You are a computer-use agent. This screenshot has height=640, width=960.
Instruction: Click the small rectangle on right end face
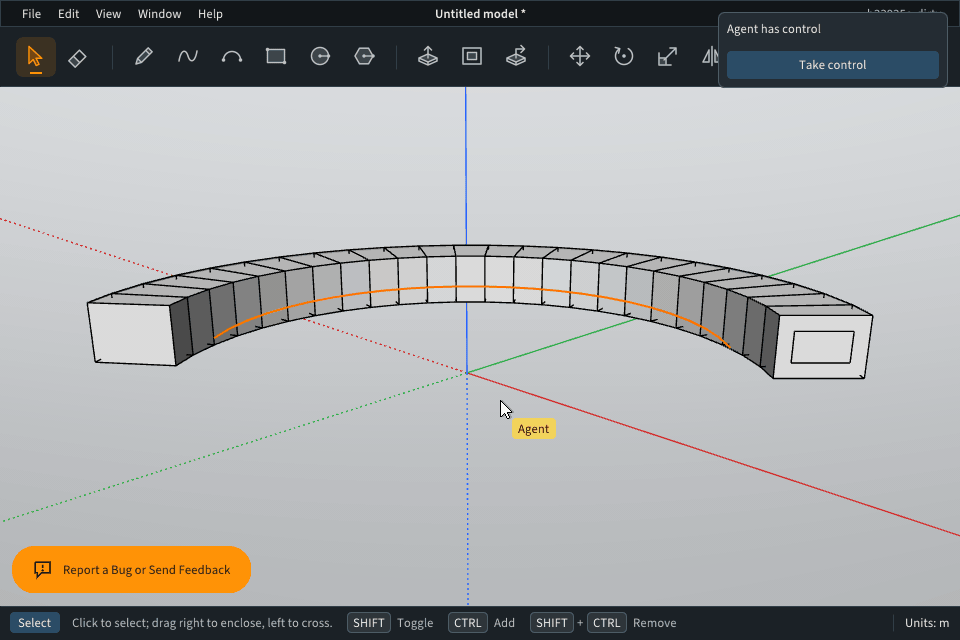point(822,347)
